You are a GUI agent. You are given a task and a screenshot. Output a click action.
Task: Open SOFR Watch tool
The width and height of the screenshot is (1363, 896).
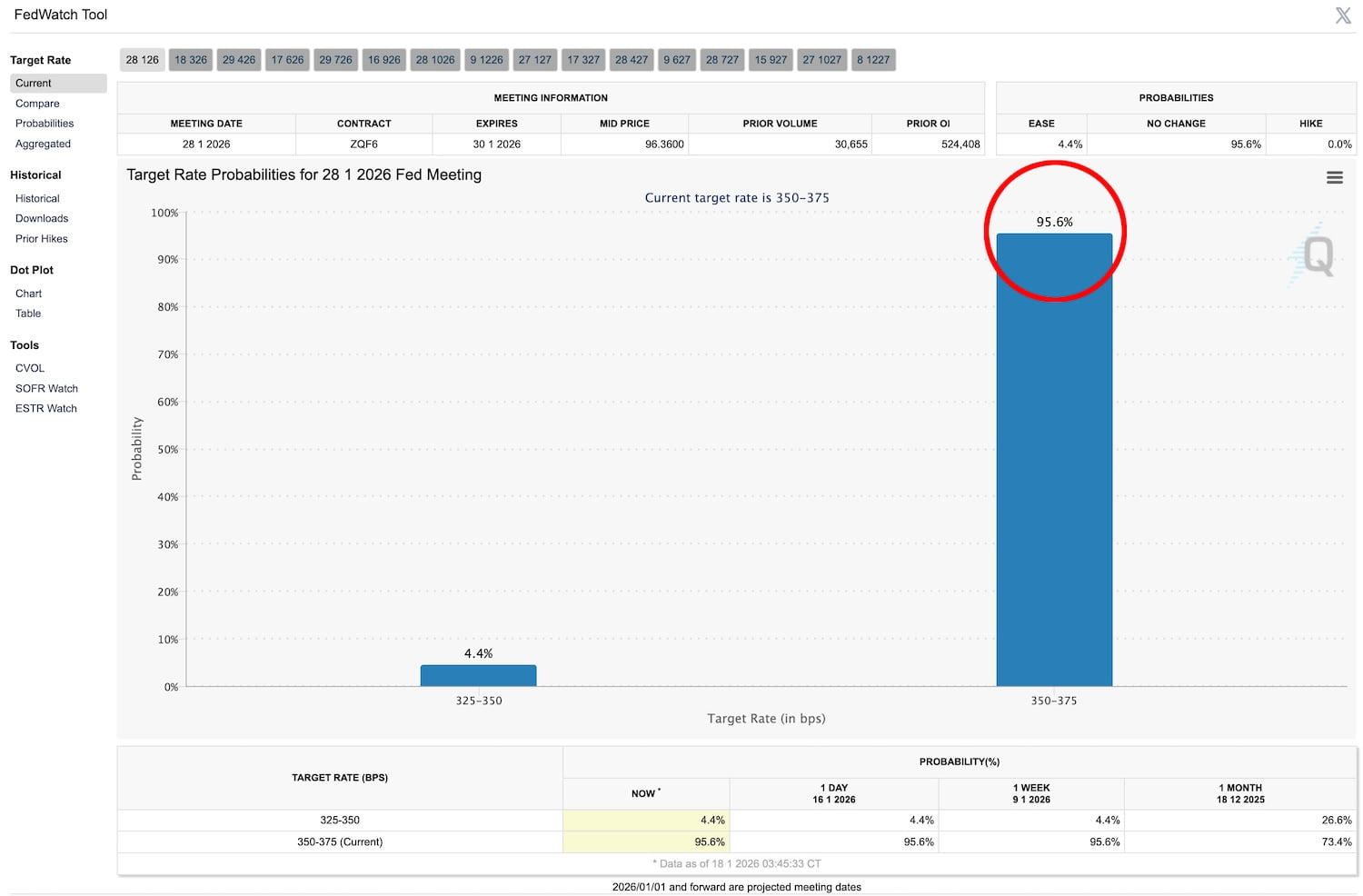46,388
